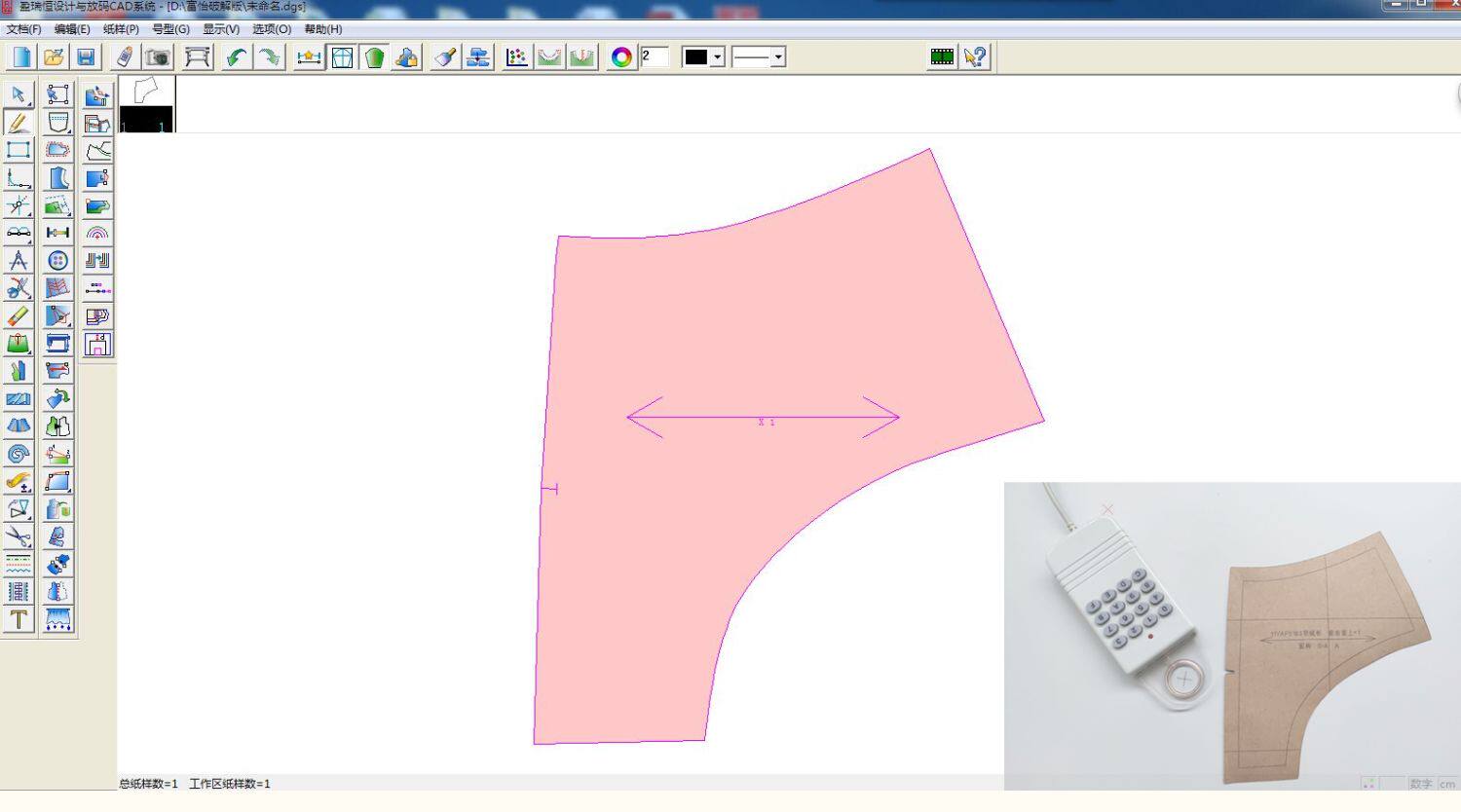The height and width of the screenshot is (812, 1461).
Task: Activate the text T tool
Action: (x=19, y=619)
